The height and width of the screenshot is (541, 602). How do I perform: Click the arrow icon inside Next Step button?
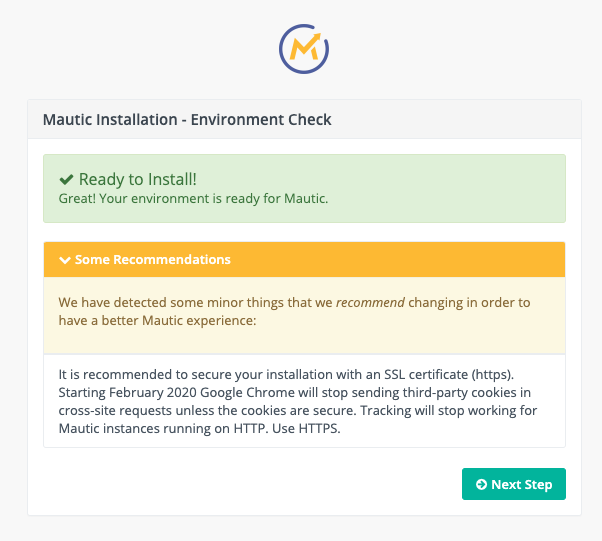481,484
